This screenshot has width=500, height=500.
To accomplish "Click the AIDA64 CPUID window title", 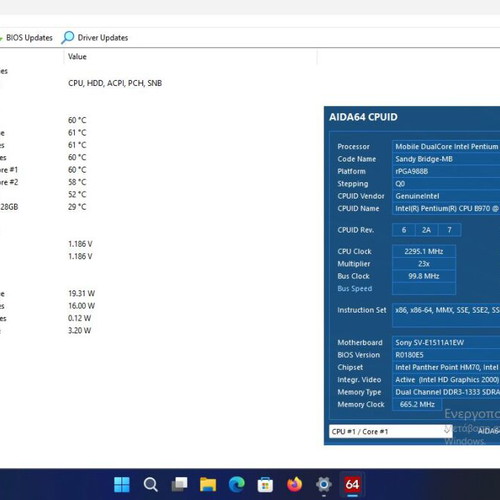I will 363,117.
